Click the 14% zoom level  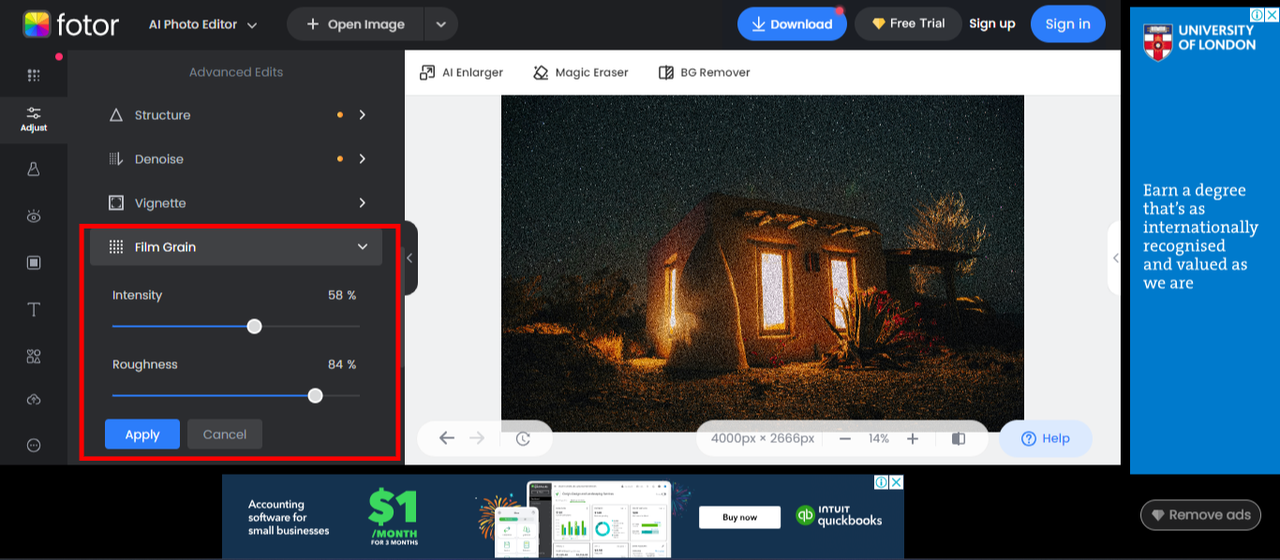coord(879,438)
